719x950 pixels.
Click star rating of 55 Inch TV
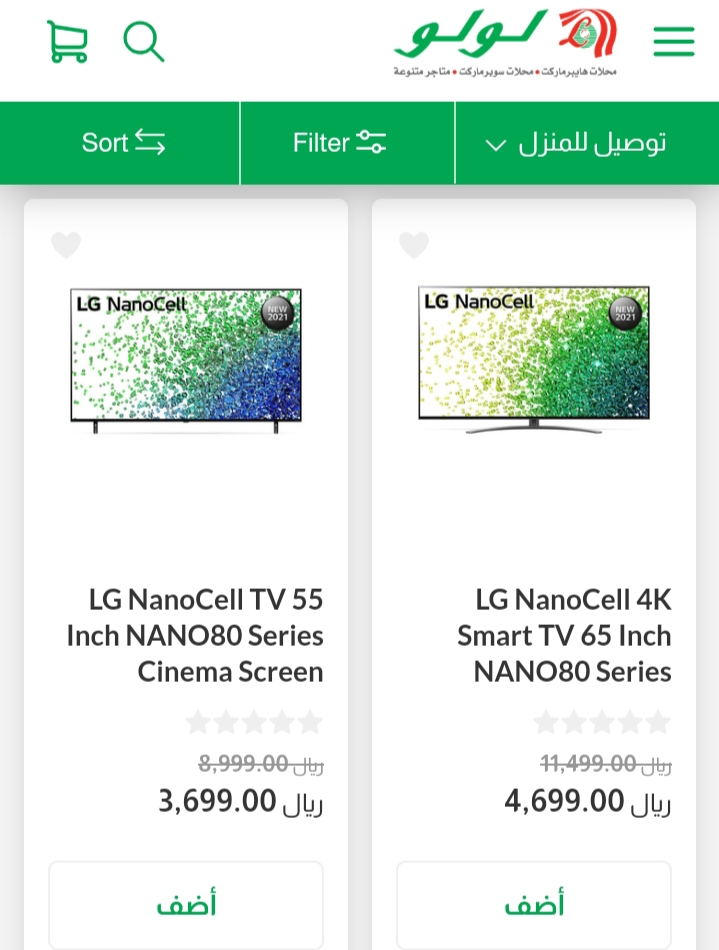click(254, 722)
